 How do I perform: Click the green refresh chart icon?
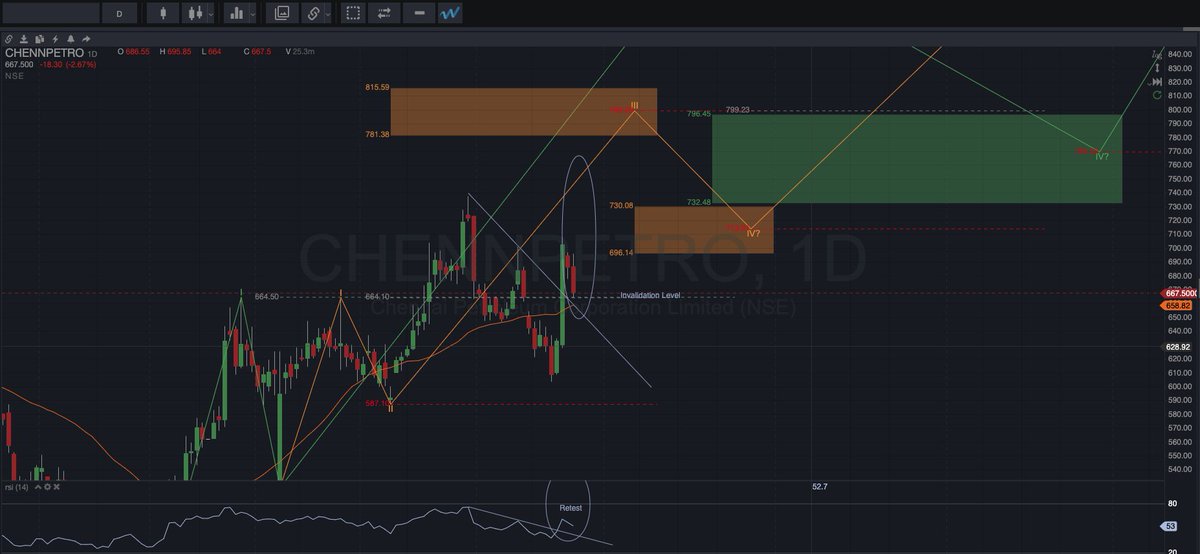[1157, 94]
